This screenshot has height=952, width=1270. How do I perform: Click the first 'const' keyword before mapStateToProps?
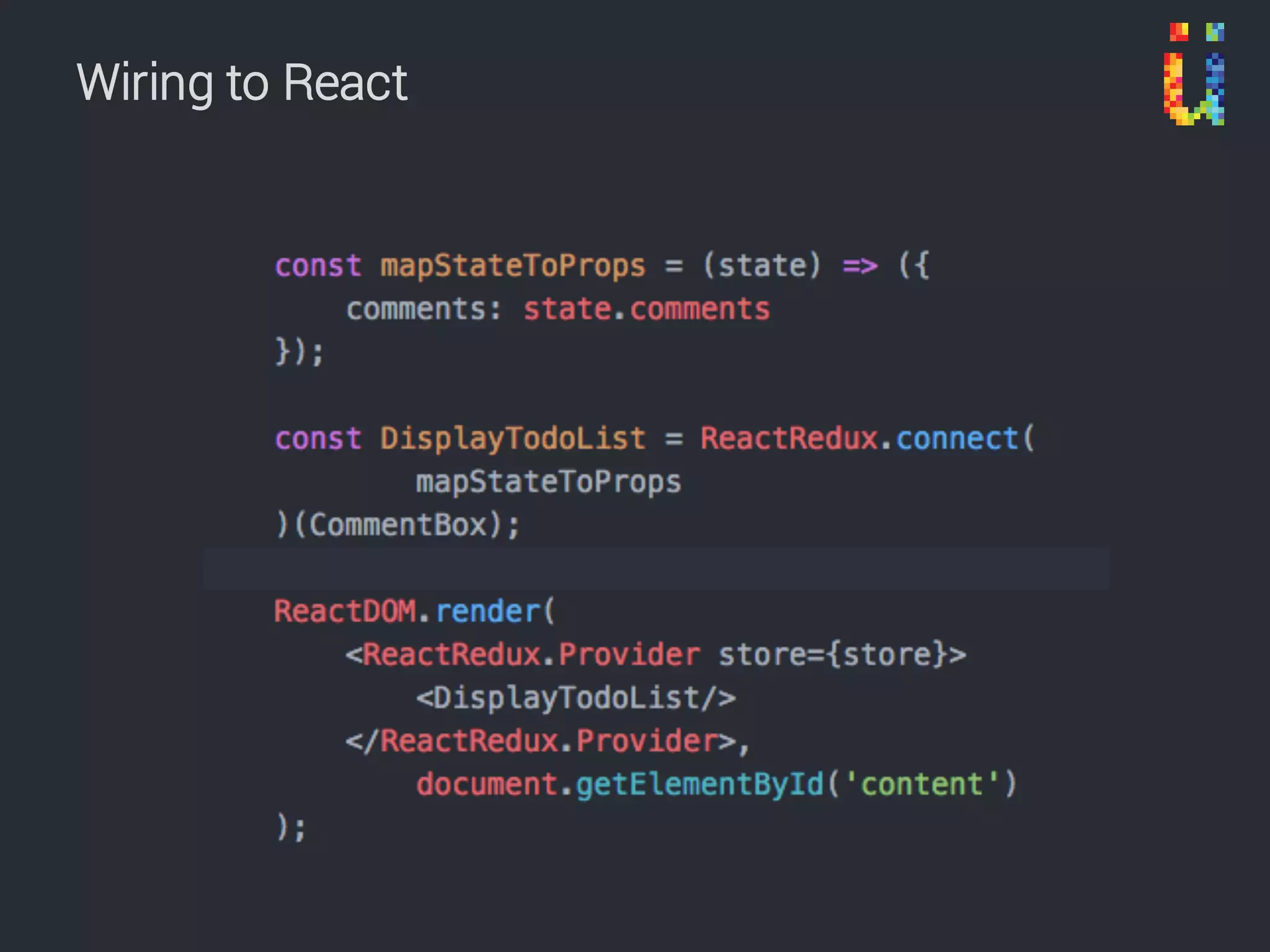(317, 266)
